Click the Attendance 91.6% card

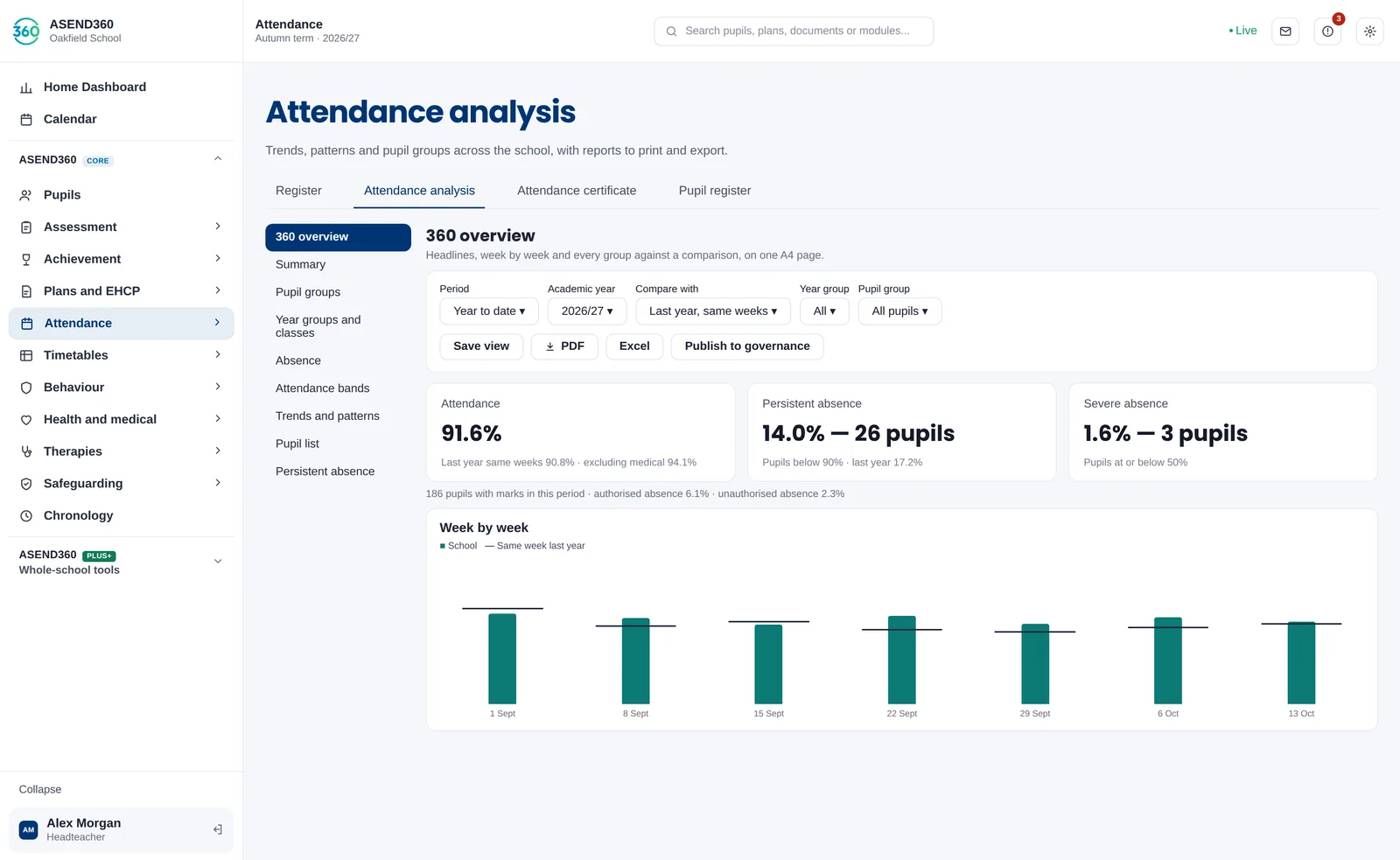tap(580, 432)
